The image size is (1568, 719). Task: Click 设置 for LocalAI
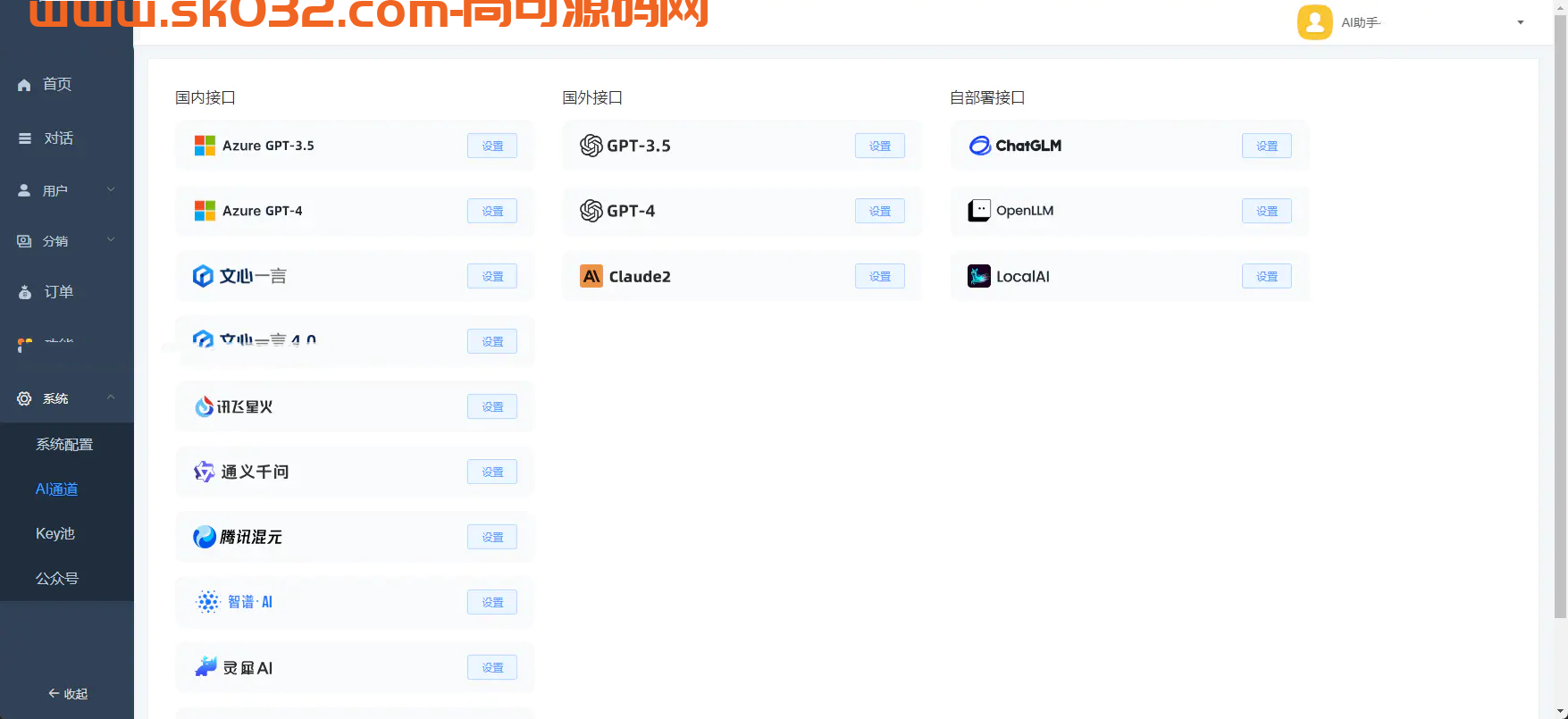(1267, 276)
